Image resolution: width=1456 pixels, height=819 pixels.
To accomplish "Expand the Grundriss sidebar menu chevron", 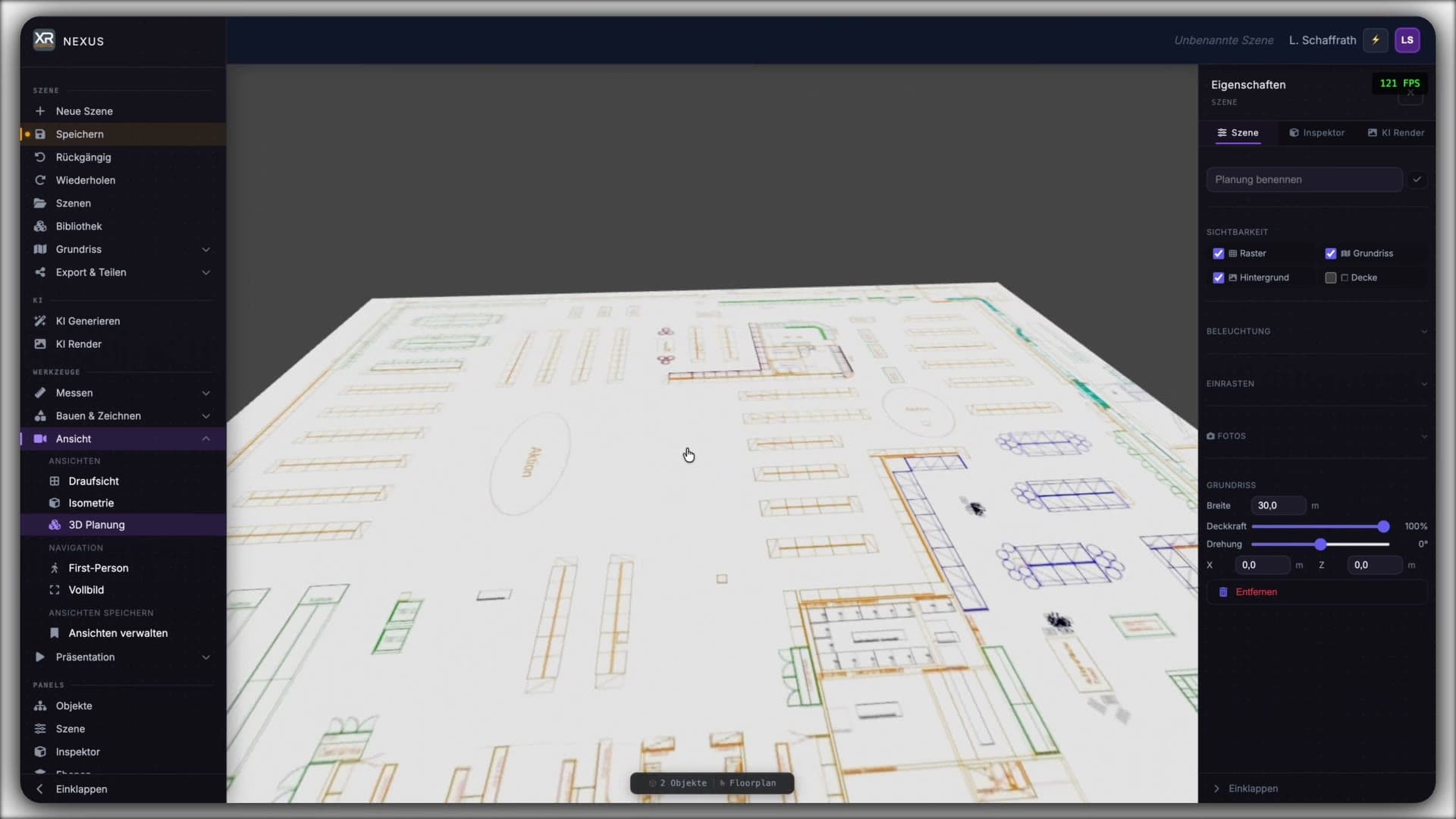I will pyautogui.click(x=206, y=249).
